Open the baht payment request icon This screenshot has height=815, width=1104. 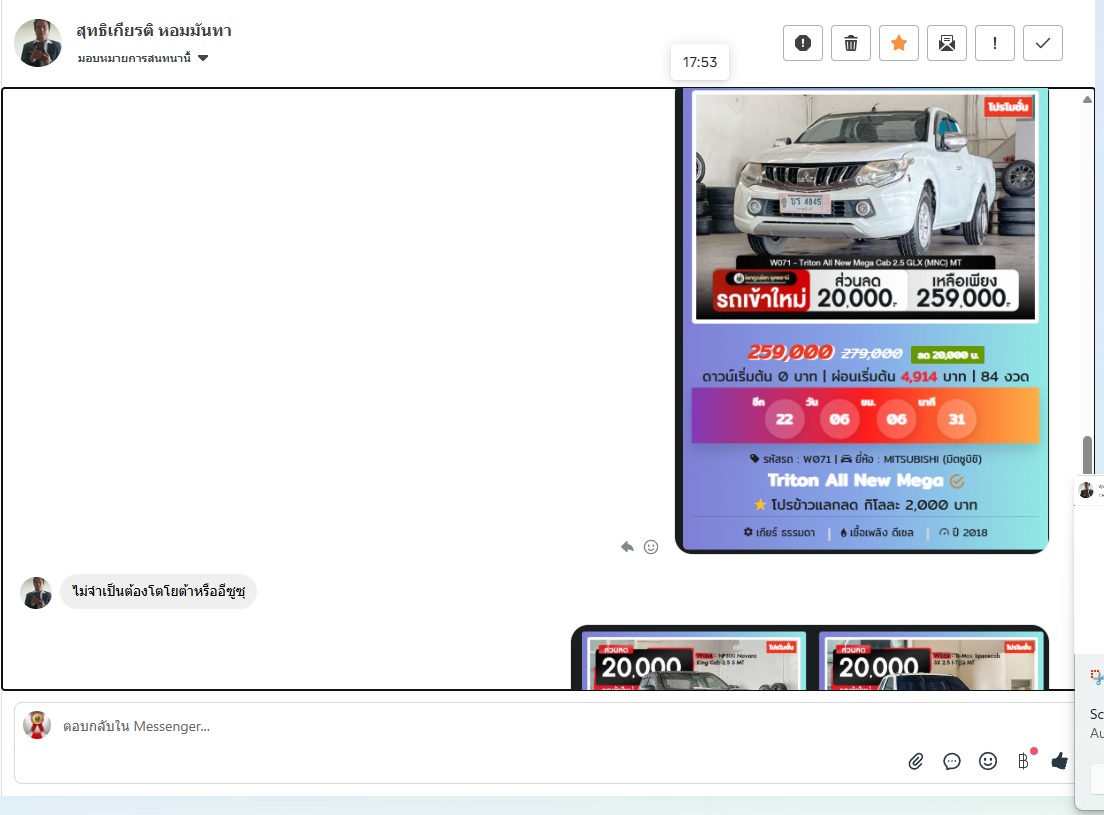(1024, 761)
